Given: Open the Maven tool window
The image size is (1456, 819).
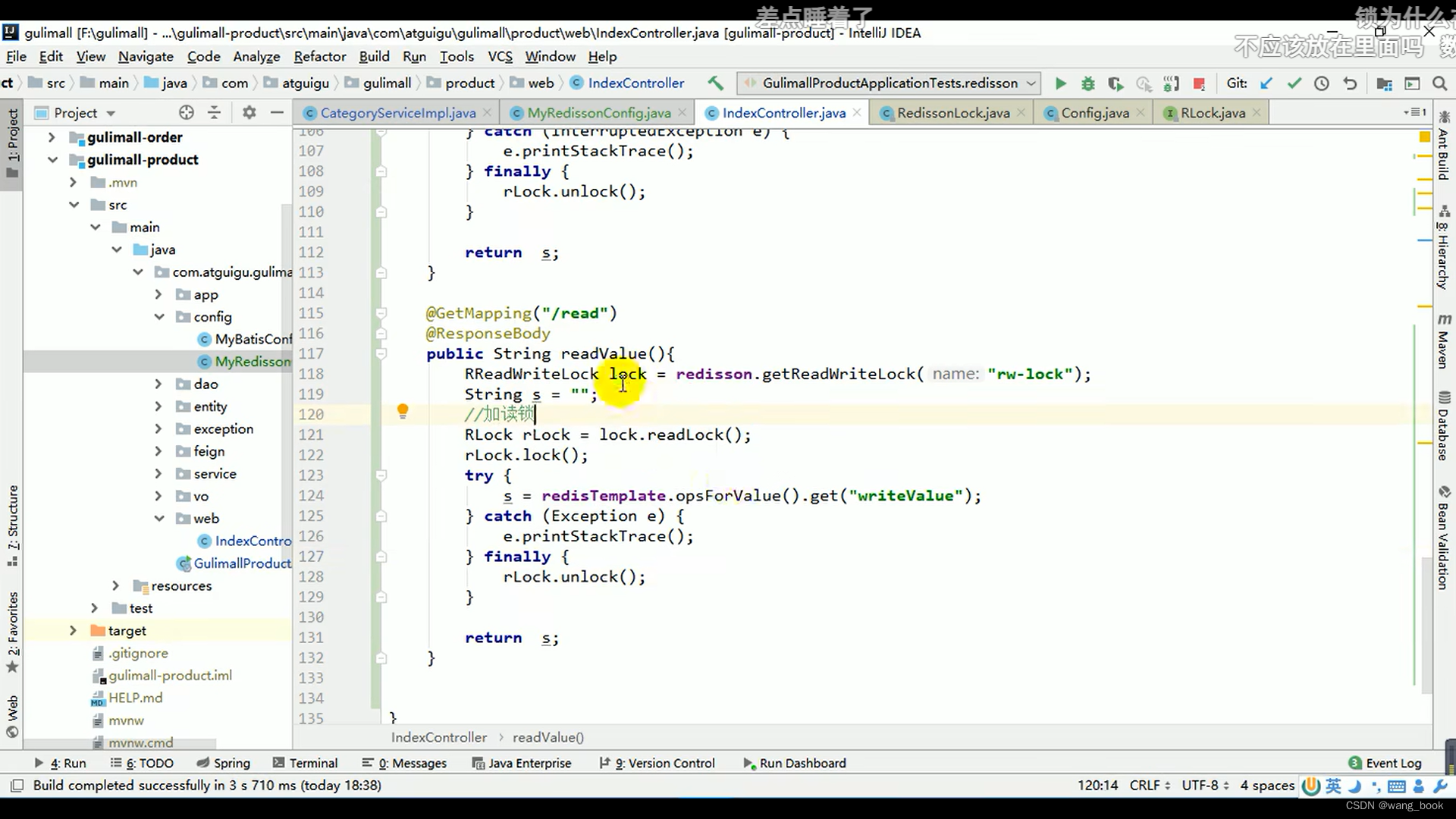Looking at the screenshot, I should click(1443, 341).
